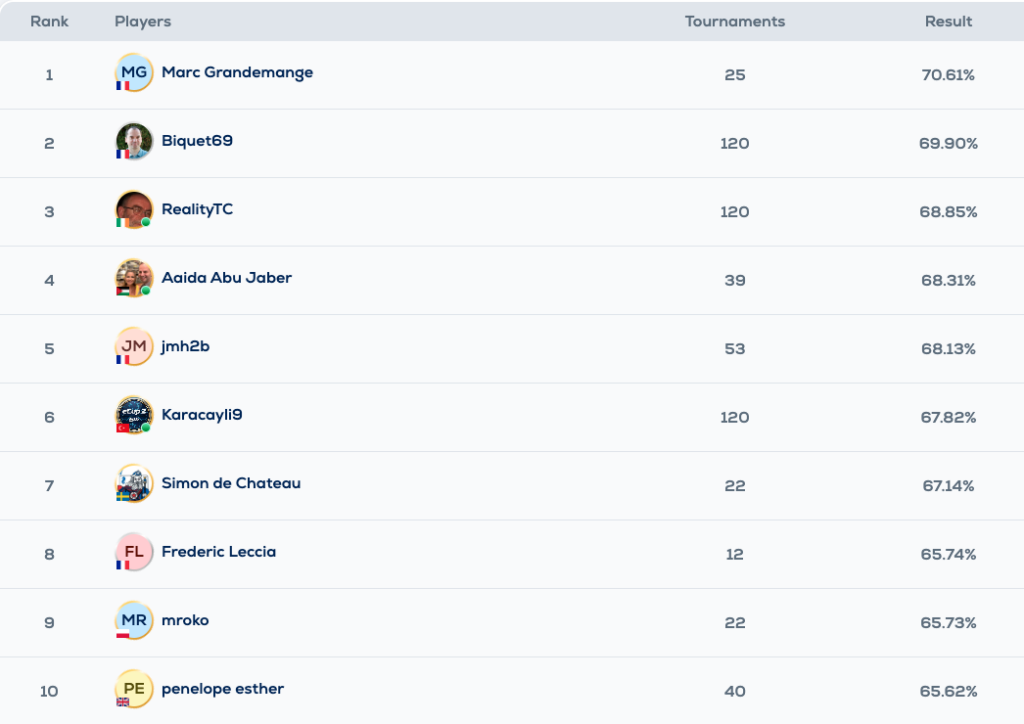Click the Players column header
Viewport: 1024px width, 724px height.
tap(142, 21)
